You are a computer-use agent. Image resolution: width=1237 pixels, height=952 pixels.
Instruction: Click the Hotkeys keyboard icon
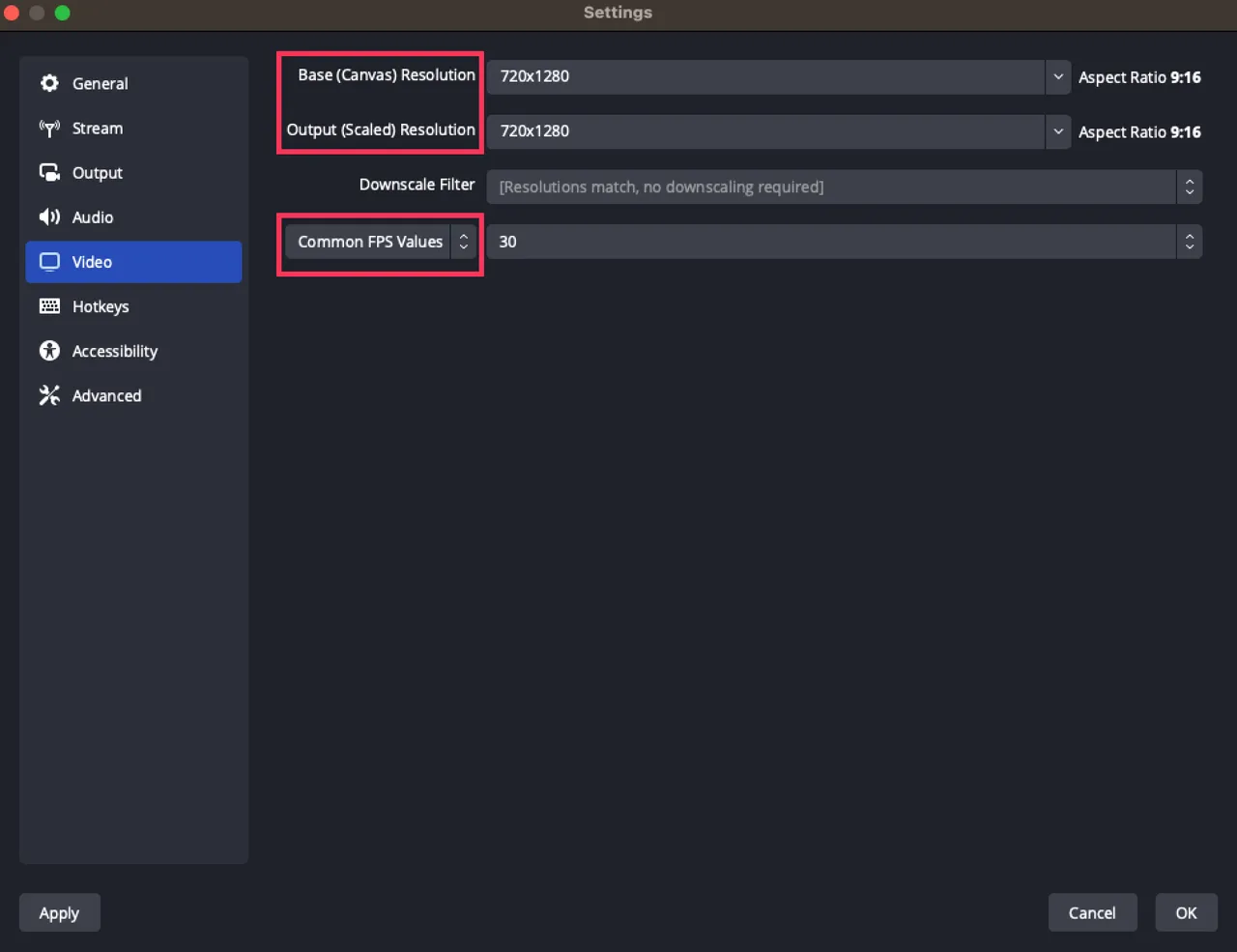[x=49, y=306]
